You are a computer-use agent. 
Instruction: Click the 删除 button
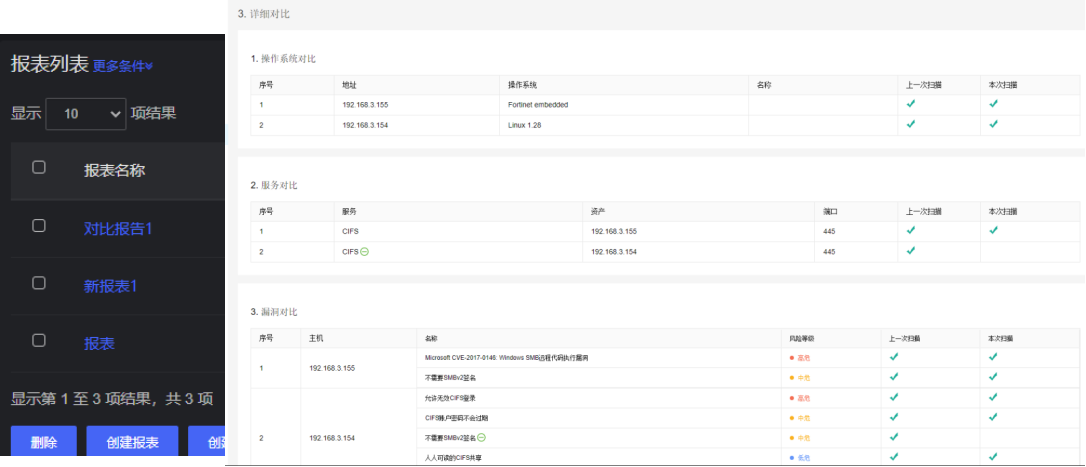coord(43,443)
